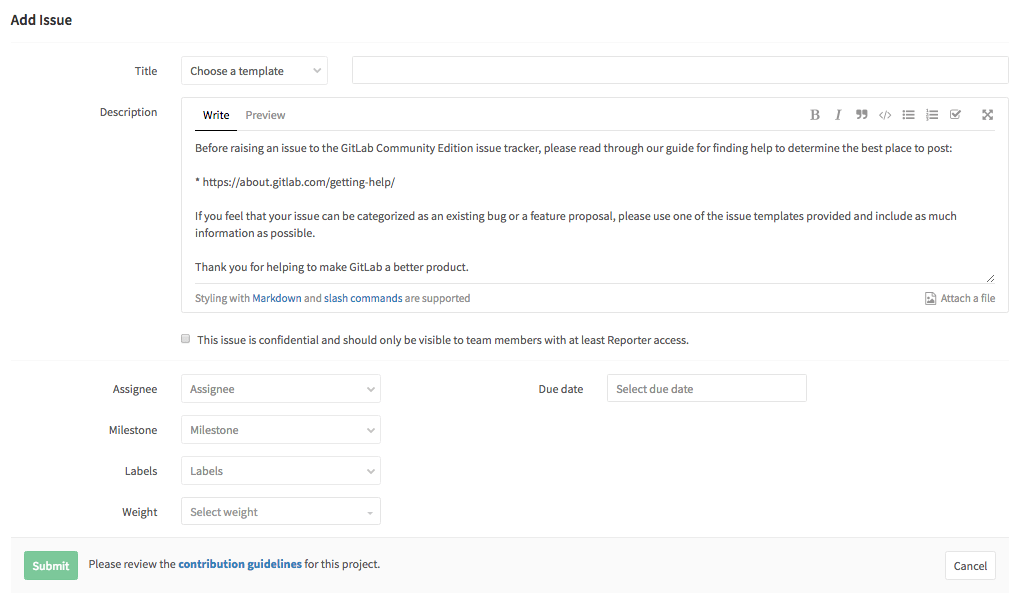Screen dimensions: 1022x601
Task: Open the Labels dropdown
Action: (280, 470)
